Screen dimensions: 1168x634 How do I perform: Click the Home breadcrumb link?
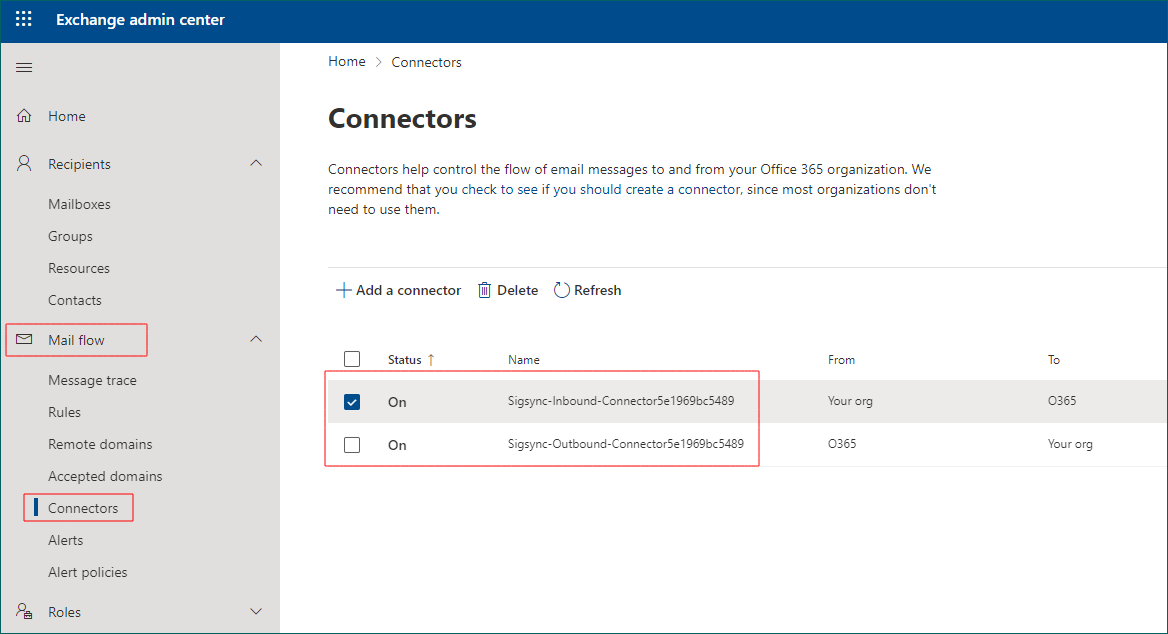pyautogui.click(x=347, y=62)
